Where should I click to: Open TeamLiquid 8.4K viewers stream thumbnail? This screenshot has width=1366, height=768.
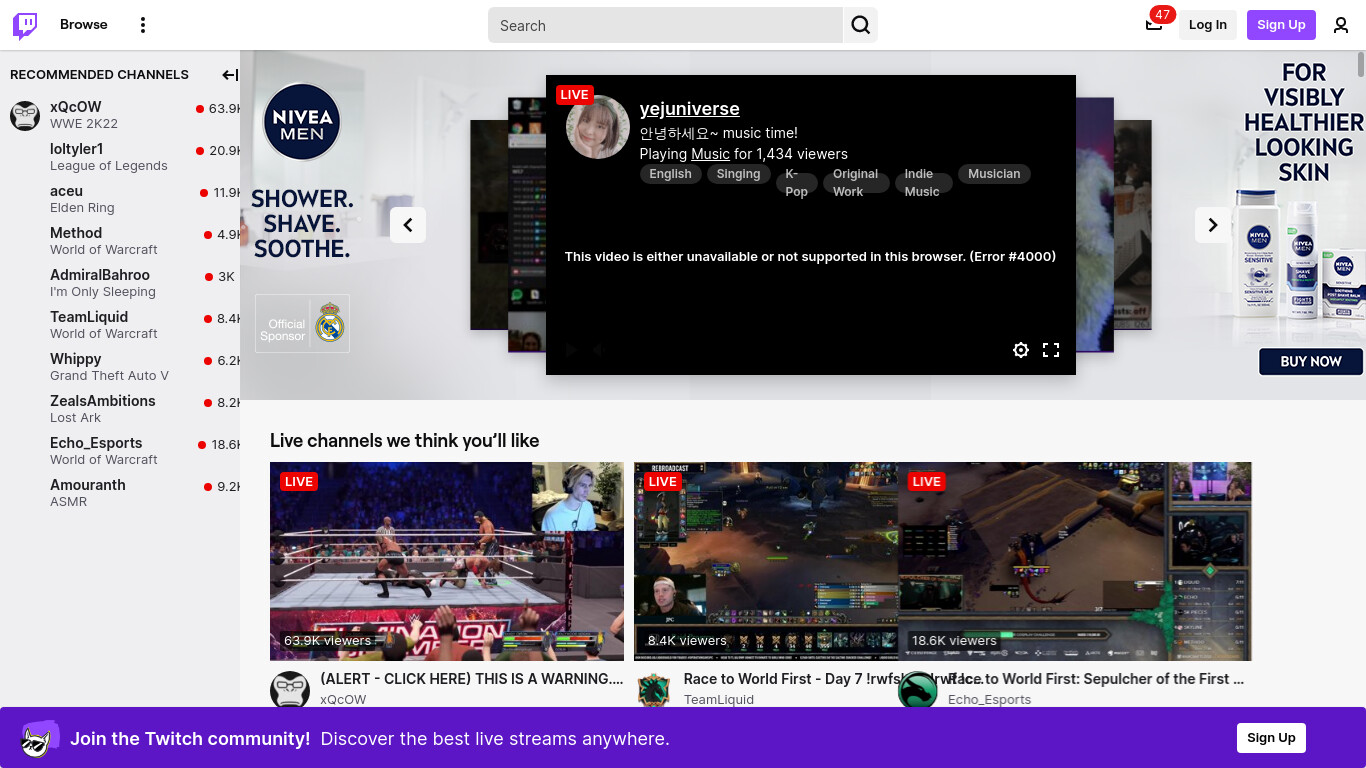(x=766, y=561)
